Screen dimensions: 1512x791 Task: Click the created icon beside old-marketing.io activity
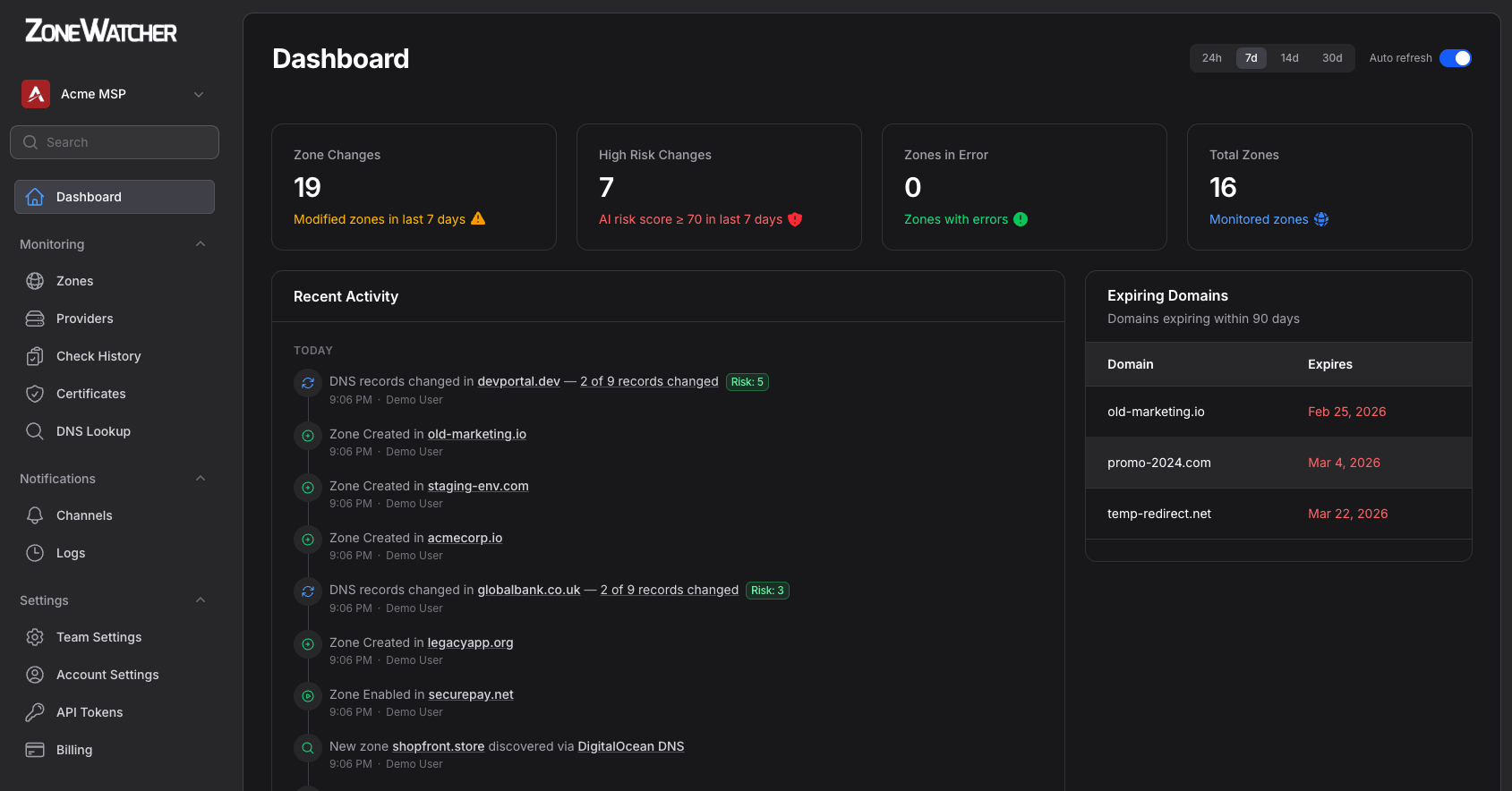coord(308,436)
